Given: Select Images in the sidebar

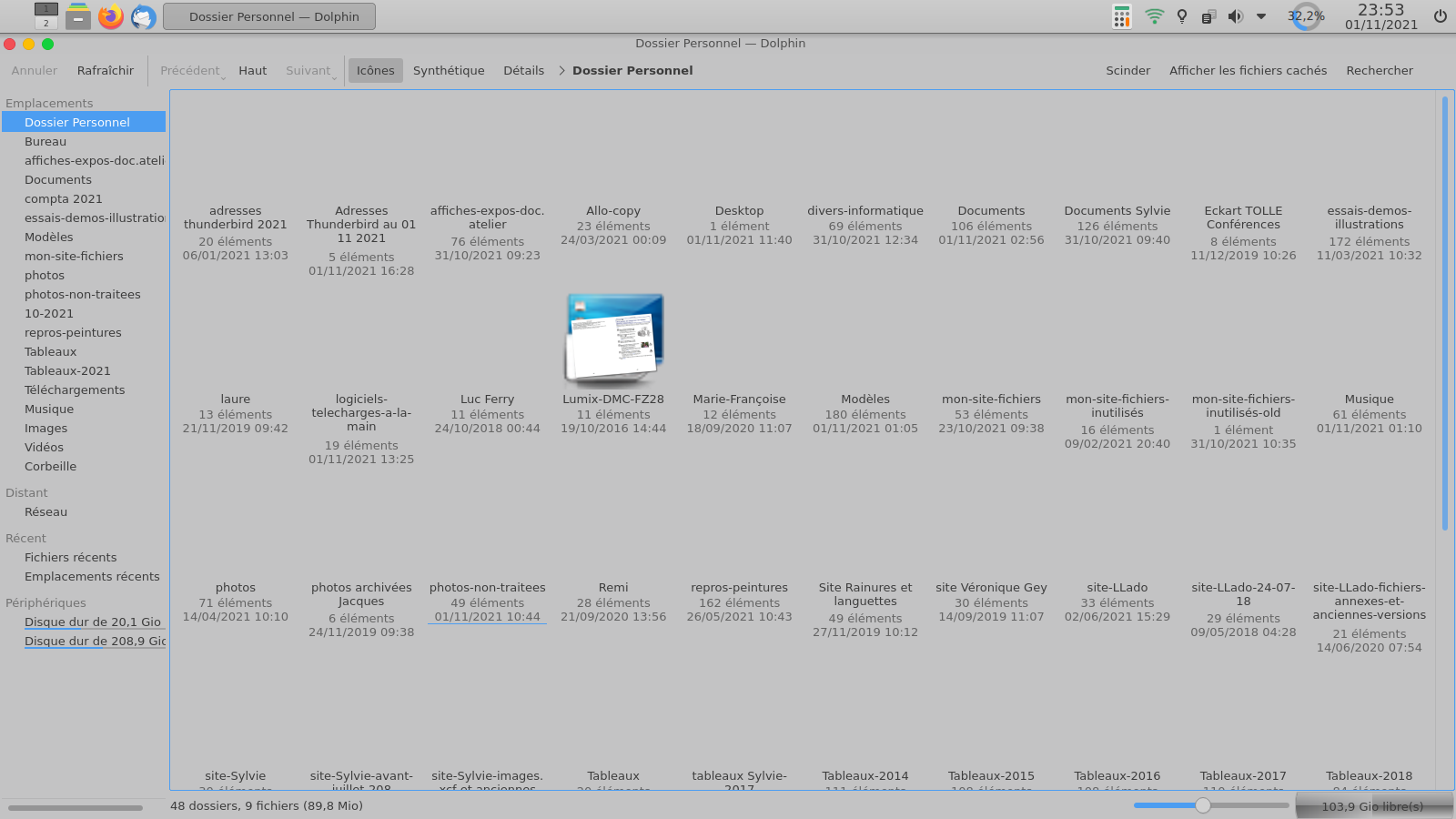Looking at the screenshot, I should click(84, 428).
